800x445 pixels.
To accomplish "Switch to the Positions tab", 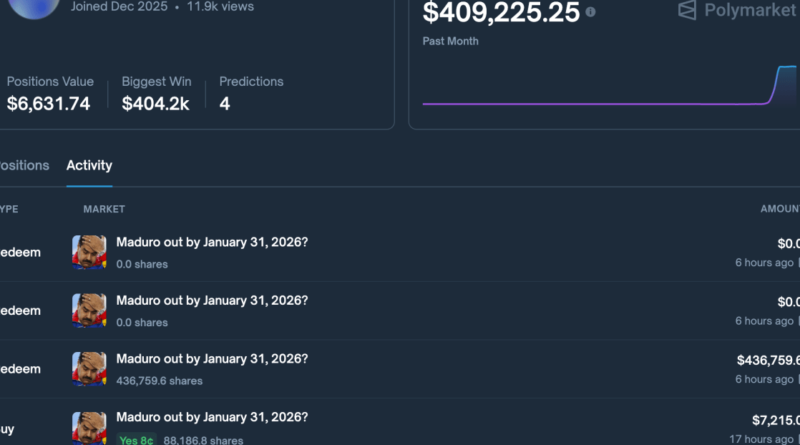I will tap(24, 165).
